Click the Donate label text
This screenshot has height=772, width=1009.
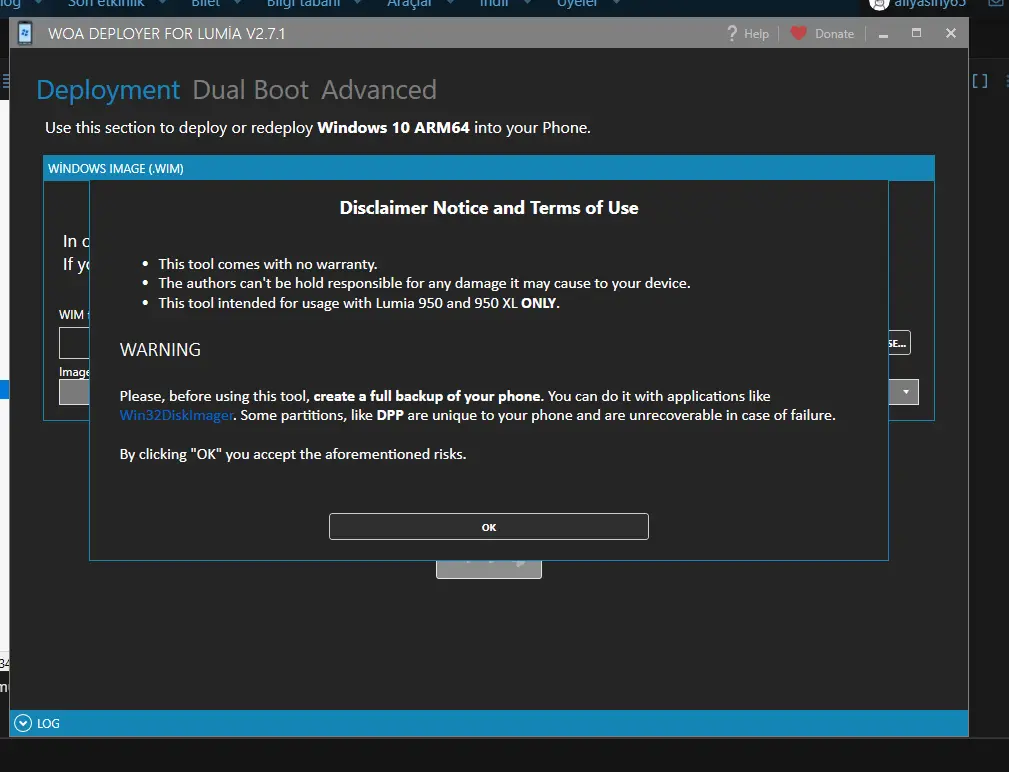(834, 33)
